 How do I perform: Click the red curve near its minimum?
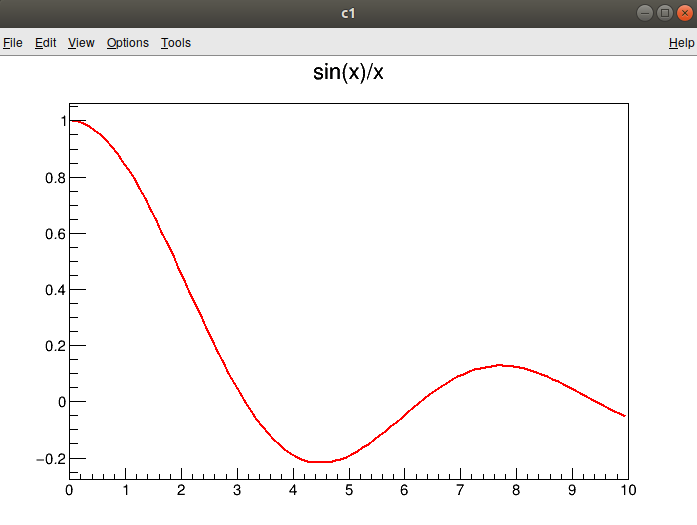[x=319, y=462]
